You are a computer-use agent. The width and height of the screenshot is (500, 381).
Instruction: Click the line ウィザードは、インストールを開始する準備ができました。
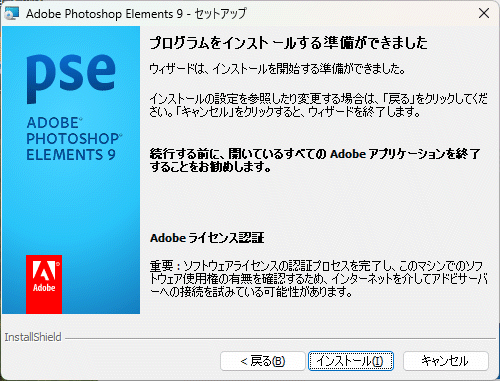coord(277,69)
